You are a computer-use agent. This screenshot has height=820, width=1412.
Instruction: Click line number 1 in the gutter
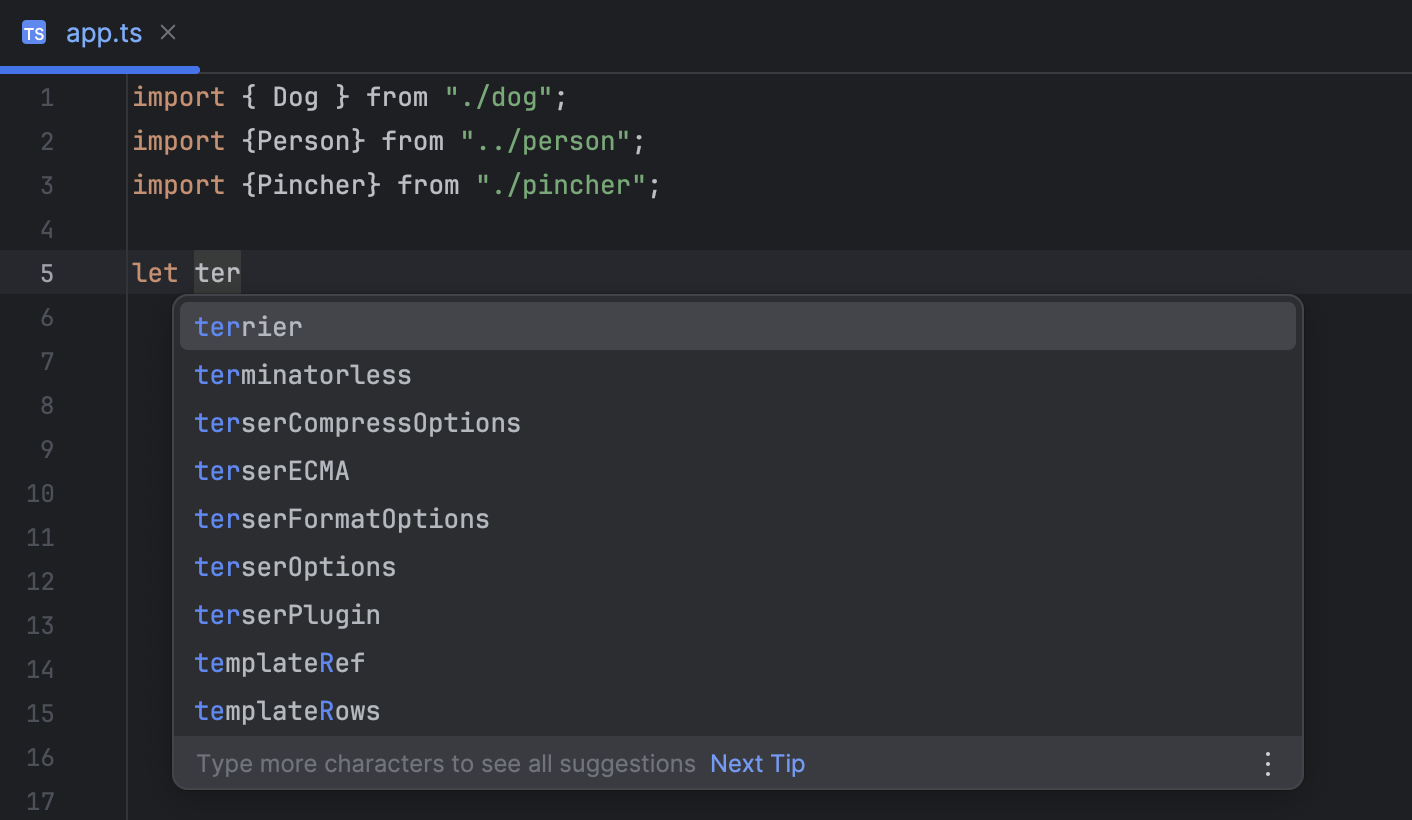46,97
